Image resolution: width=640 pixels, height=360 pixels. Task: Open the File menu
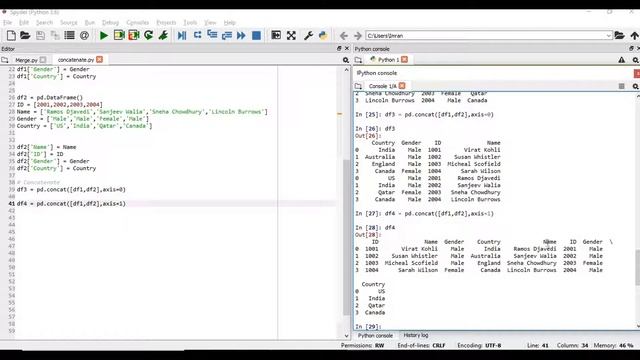[7, 22]
